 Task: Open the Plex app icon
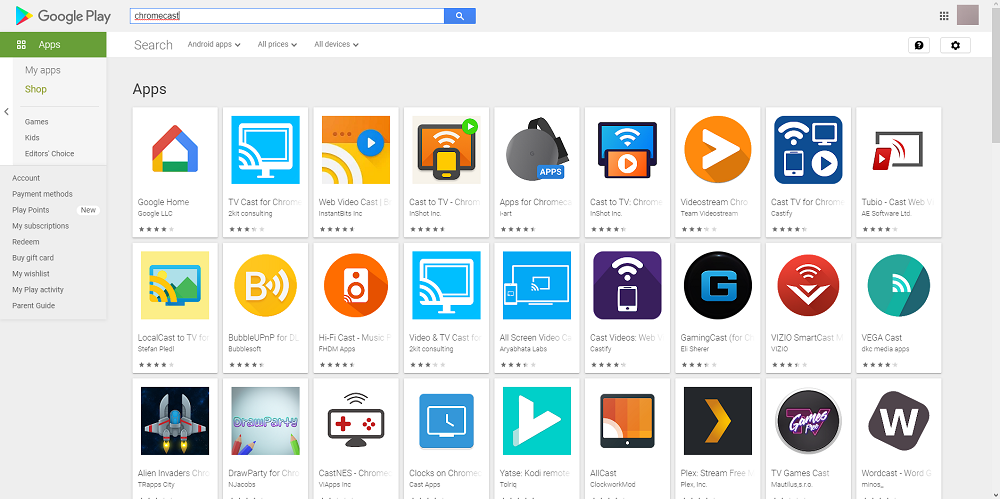(717, 421)
